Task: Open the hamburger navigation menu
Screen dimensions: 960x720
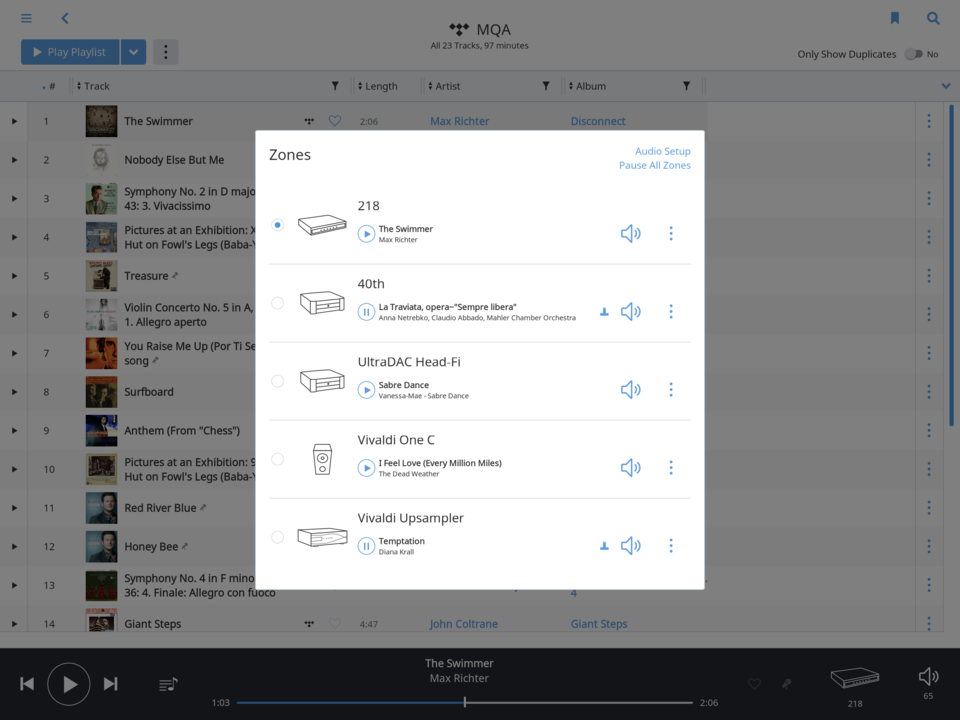Action: [26, 18]
